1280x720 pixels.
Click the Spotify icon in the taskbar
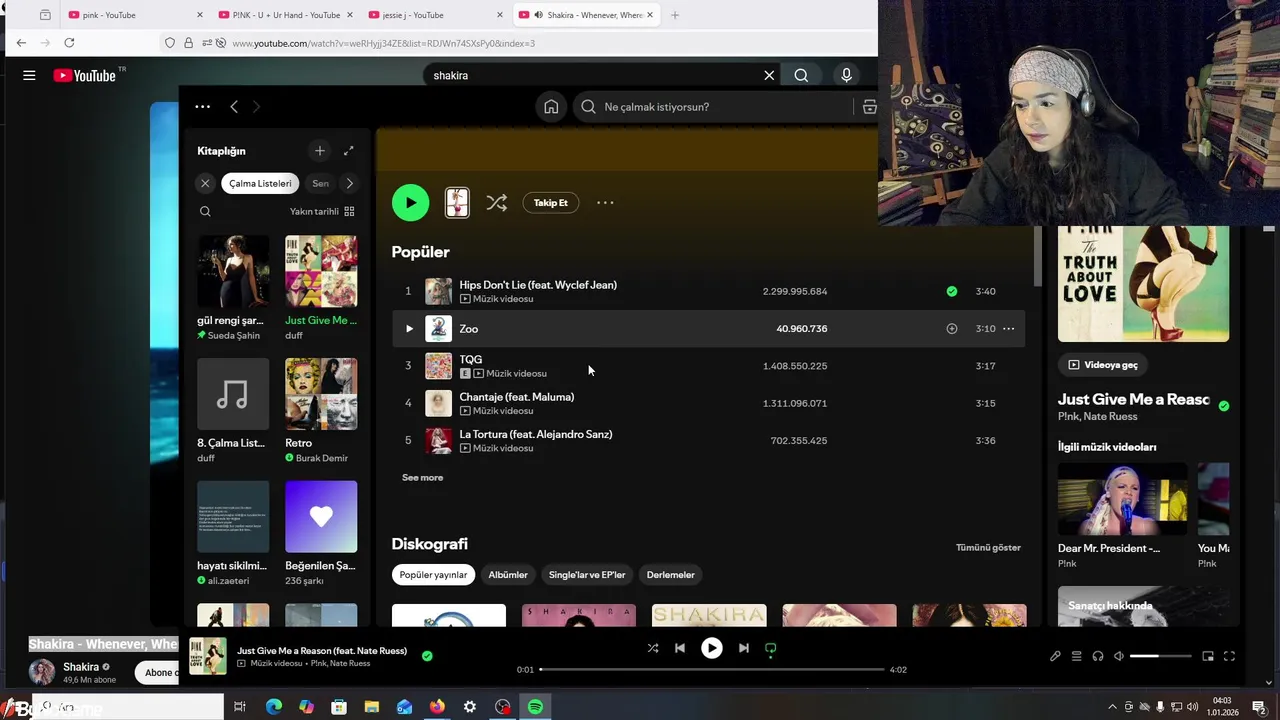(x=535, y=707)
